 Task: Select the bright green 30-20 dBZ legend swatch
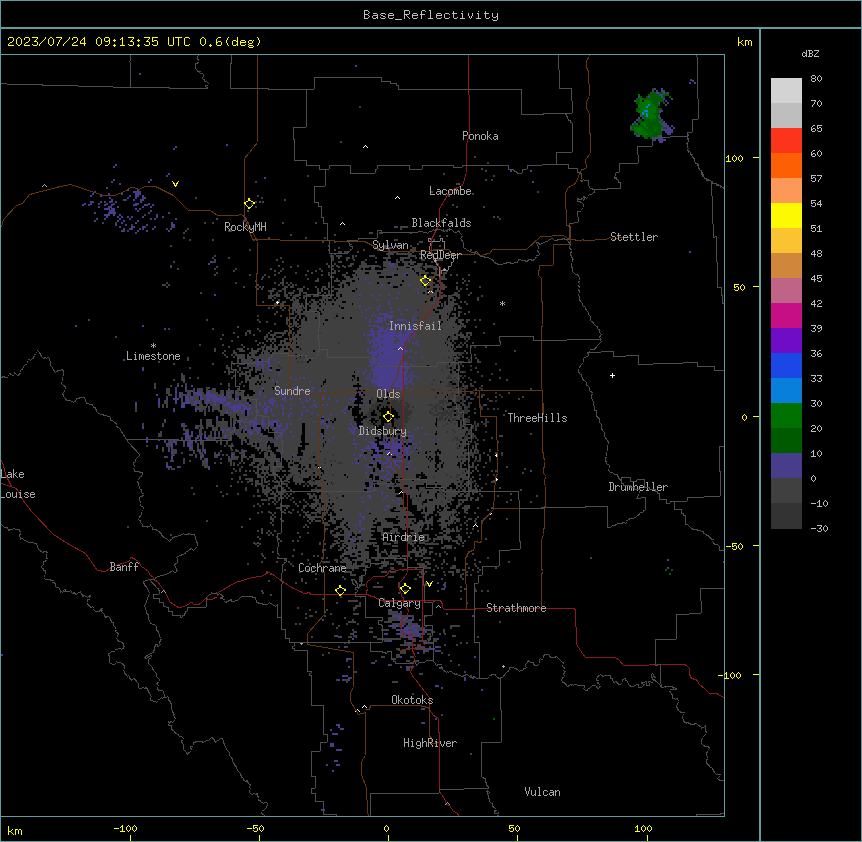tap(786, 416)
